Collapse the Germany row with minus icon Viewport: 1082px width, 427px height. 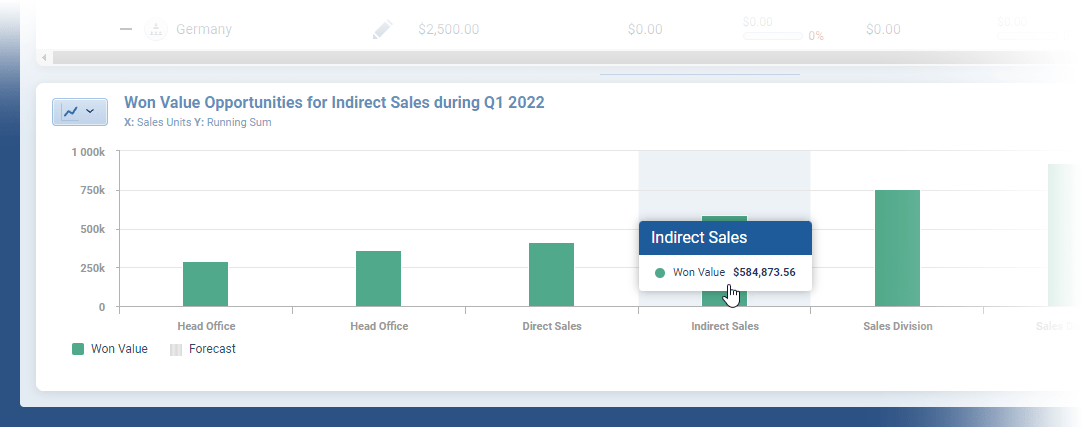tap(126, 30)
